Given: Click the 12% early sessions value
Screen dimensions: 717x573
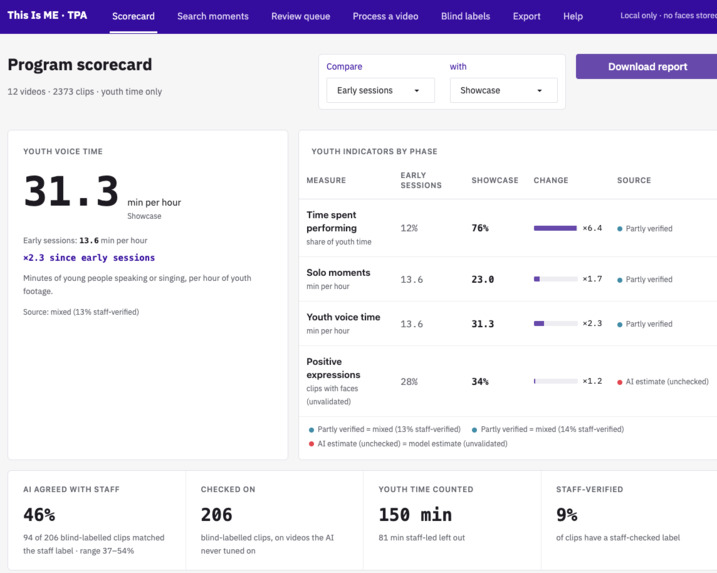Looking at the screenshot, I should click(409, 228).
